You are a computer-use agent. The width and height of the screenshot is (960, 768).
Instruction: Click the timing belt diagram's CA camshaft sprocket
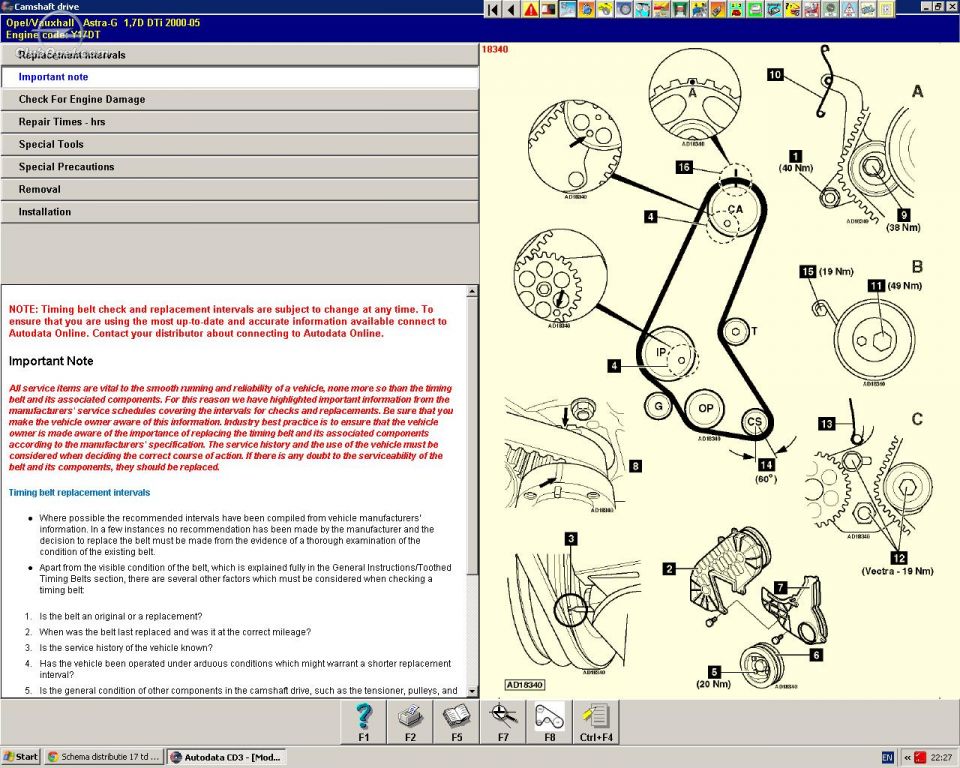[x=734, y=210]
